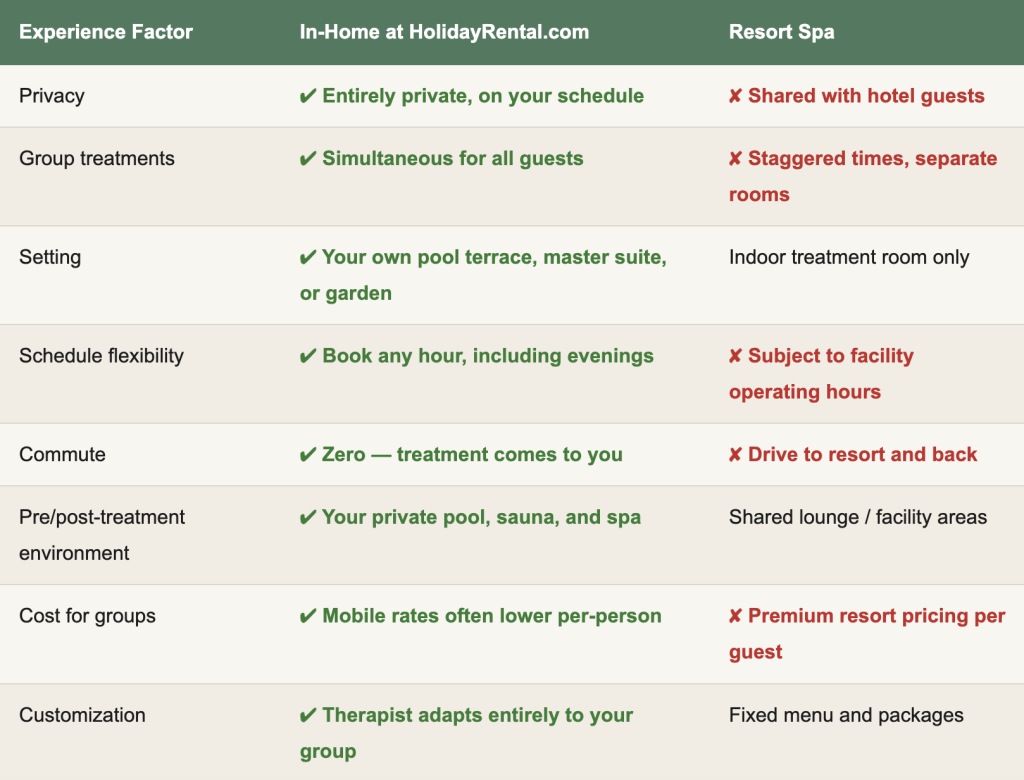Click the red X beside "Drive to resort and back"

pos(736,455)
